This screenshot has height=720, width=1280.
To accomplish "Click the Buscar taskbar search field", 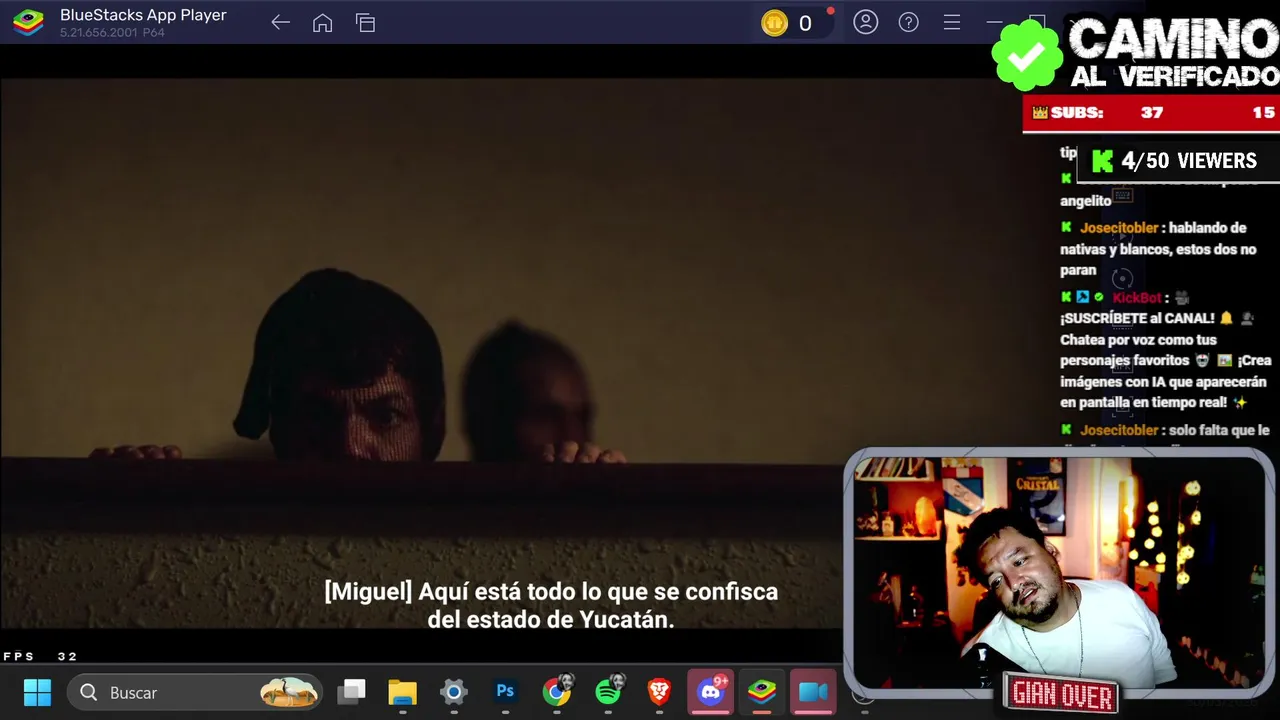I will (195, 692).
